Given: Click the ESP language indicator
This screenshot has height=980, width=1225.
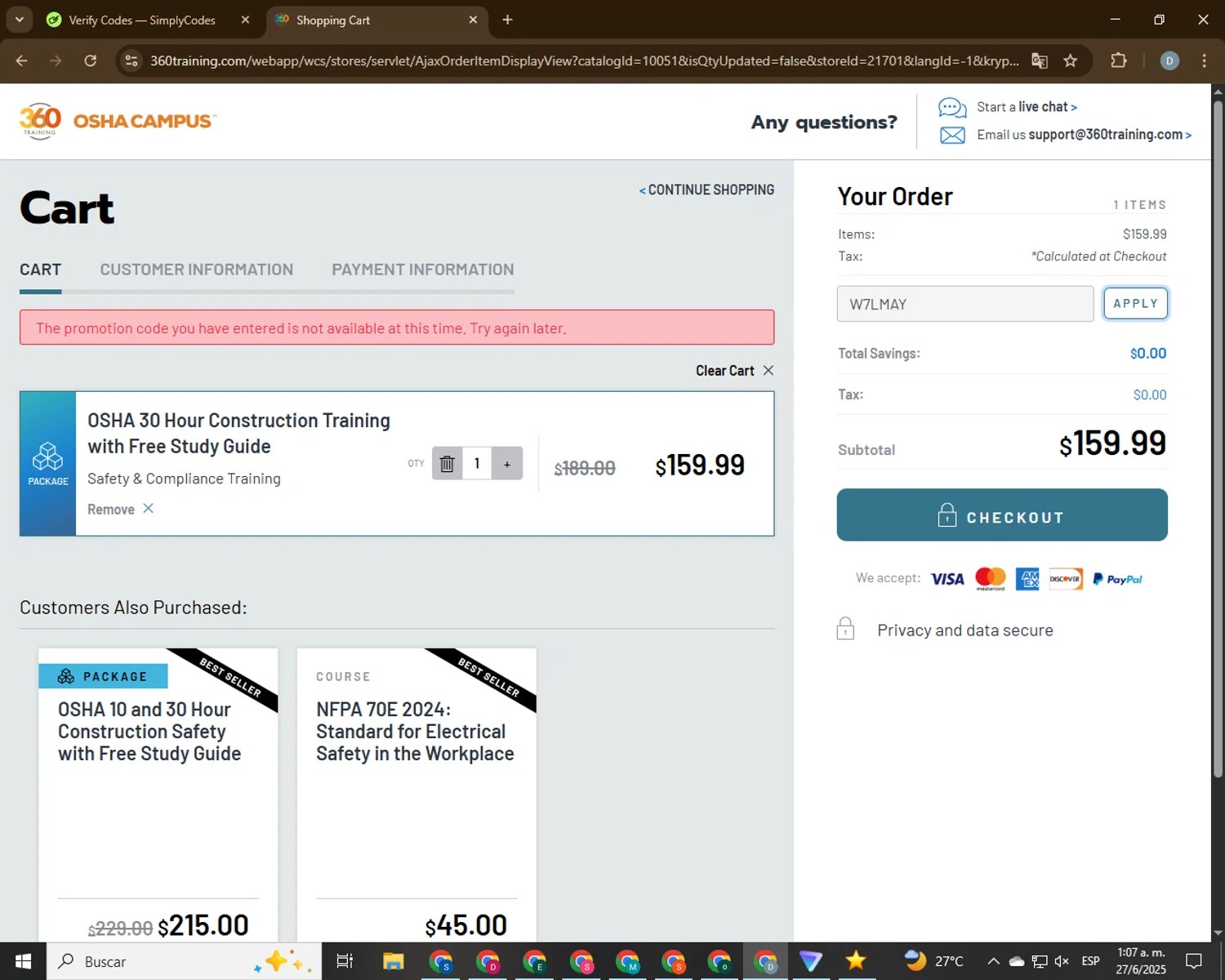Looking at the screenshot, I should click(1090, 961).
